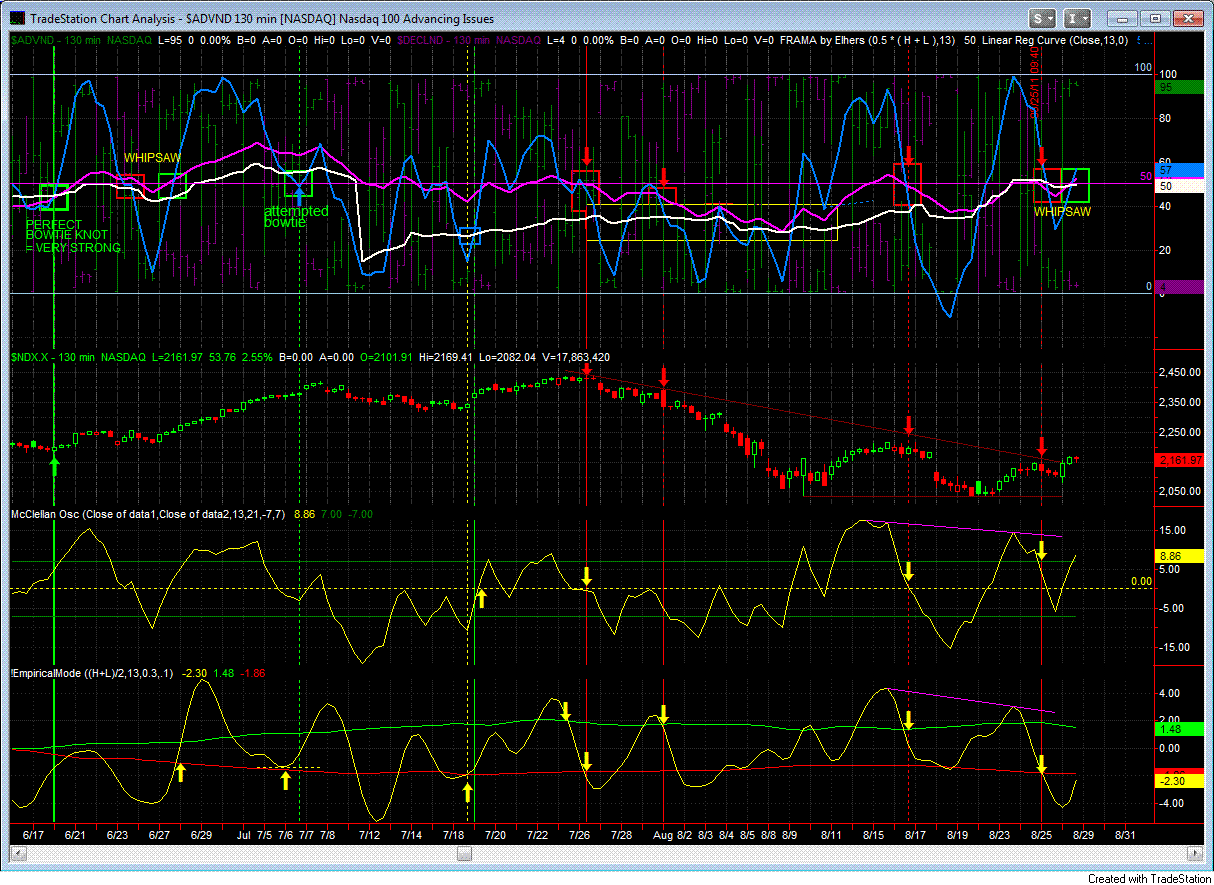
Task: Click the 2,050.00 price axis label
Action: click(x=1180, y=491)
